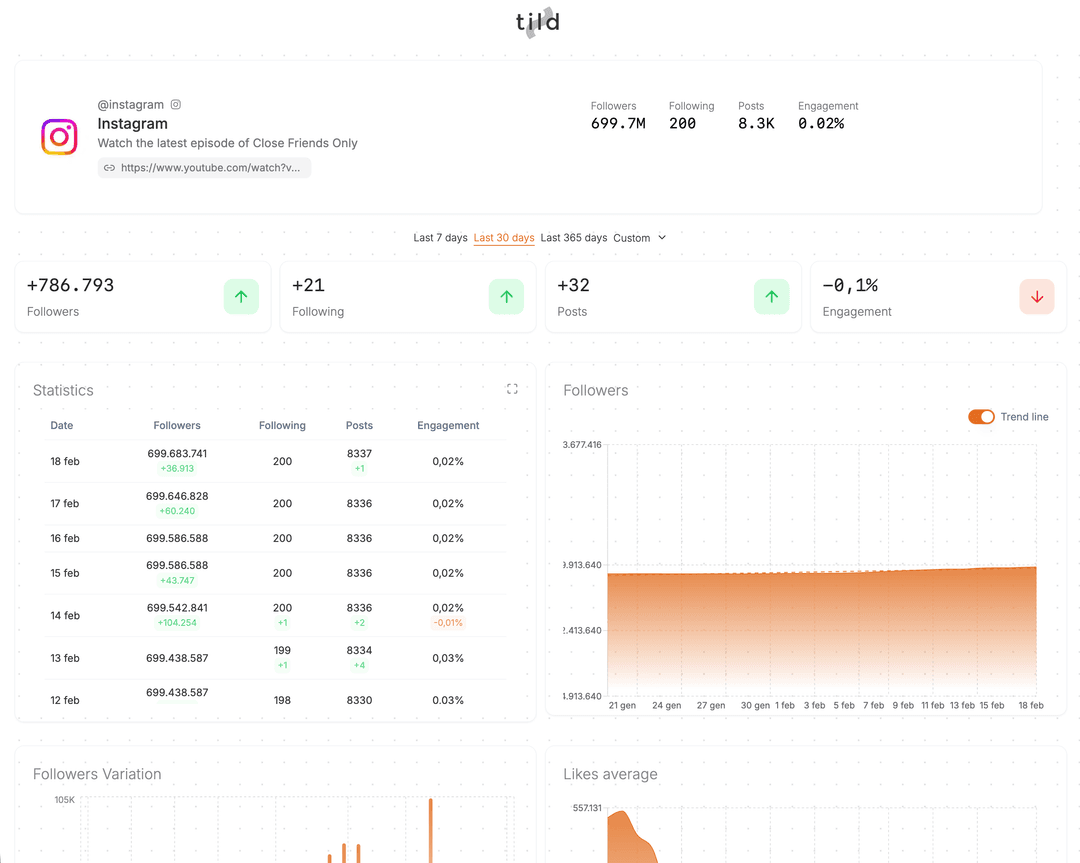Viewport: 1080px width, 863px height.
Task: Click the green up arrow on Posts card
Action: (771, 297)
